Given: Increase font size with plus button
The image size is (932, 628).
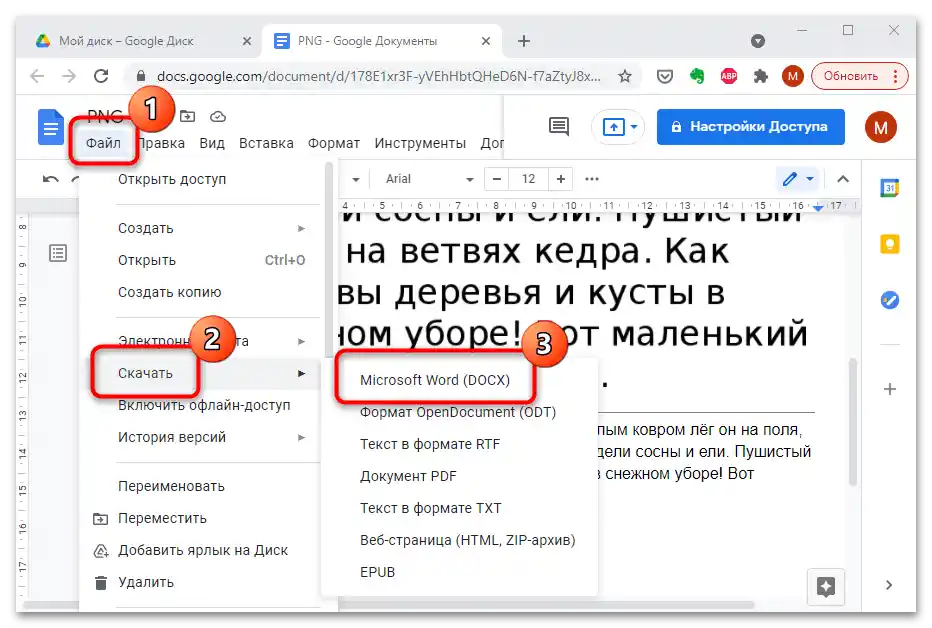Looking at the screenshot, I should coord(560,179).
